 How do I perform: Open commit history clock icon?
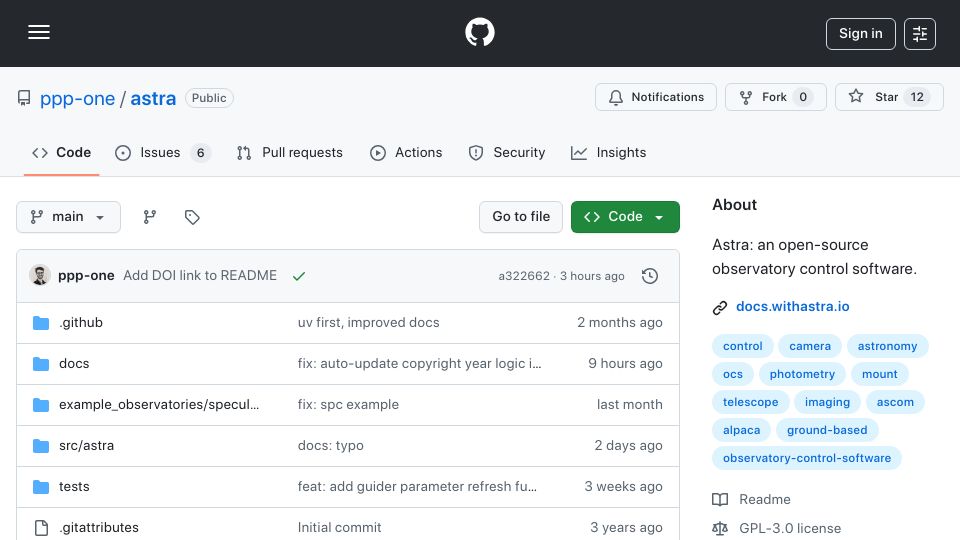(650, 276)
